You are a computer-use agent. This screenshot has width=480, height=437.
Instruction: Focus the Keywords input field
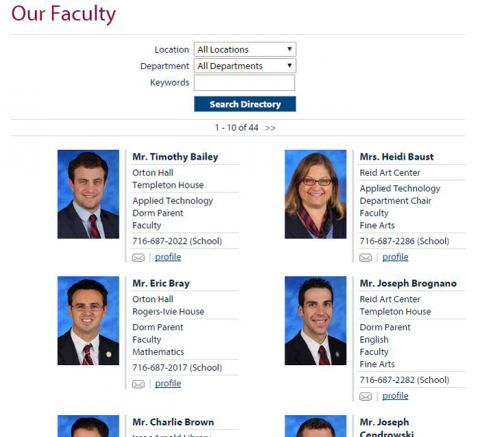(244, 82)
